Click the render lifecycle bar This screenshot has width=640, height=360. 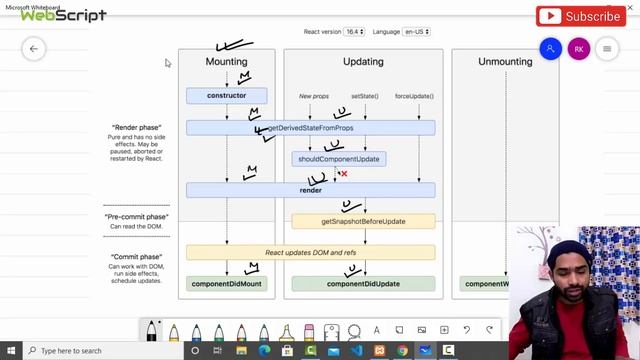point(311,190)
